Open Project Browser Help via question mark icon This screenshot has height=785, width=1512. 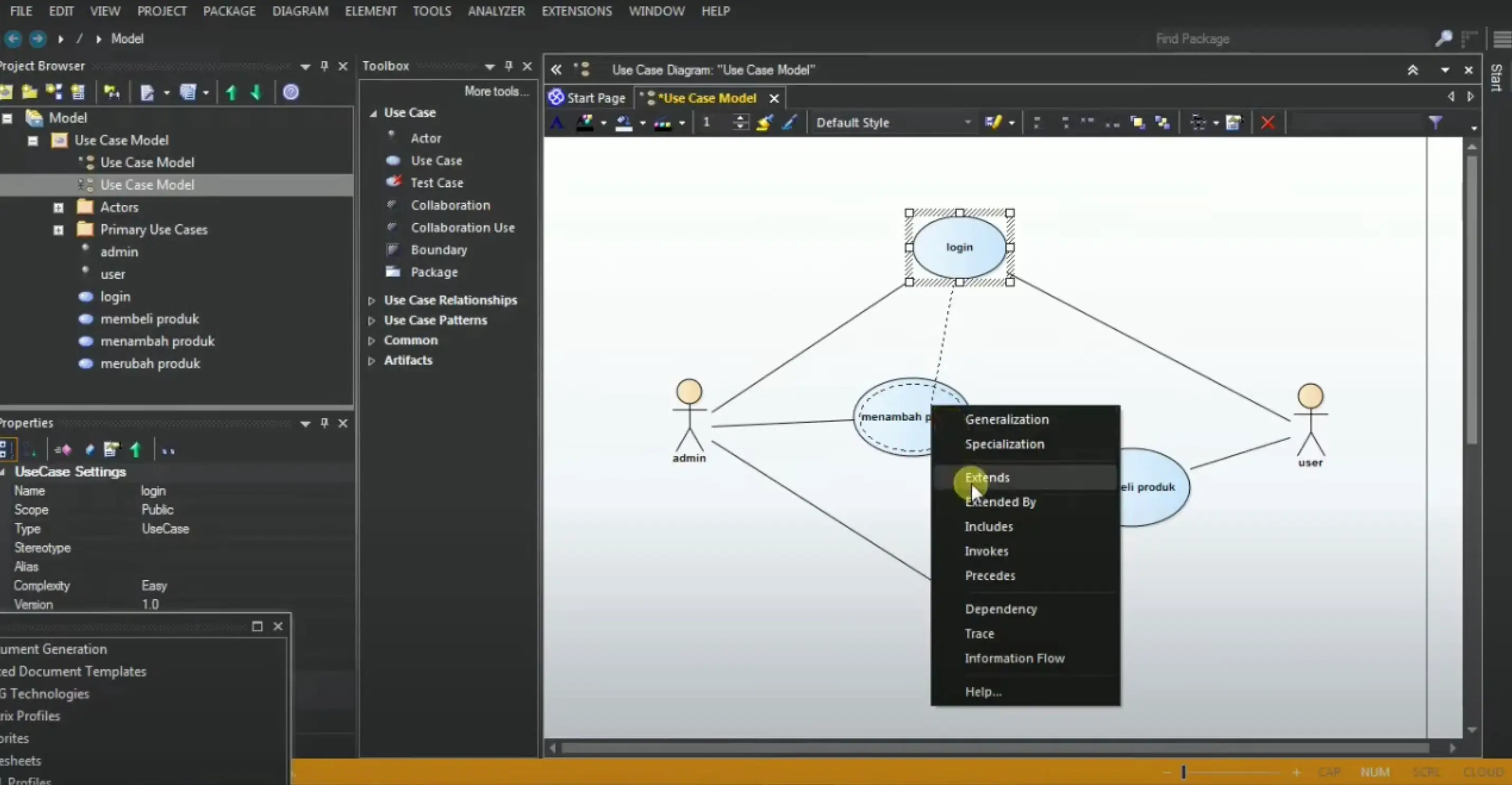[291, 92]
